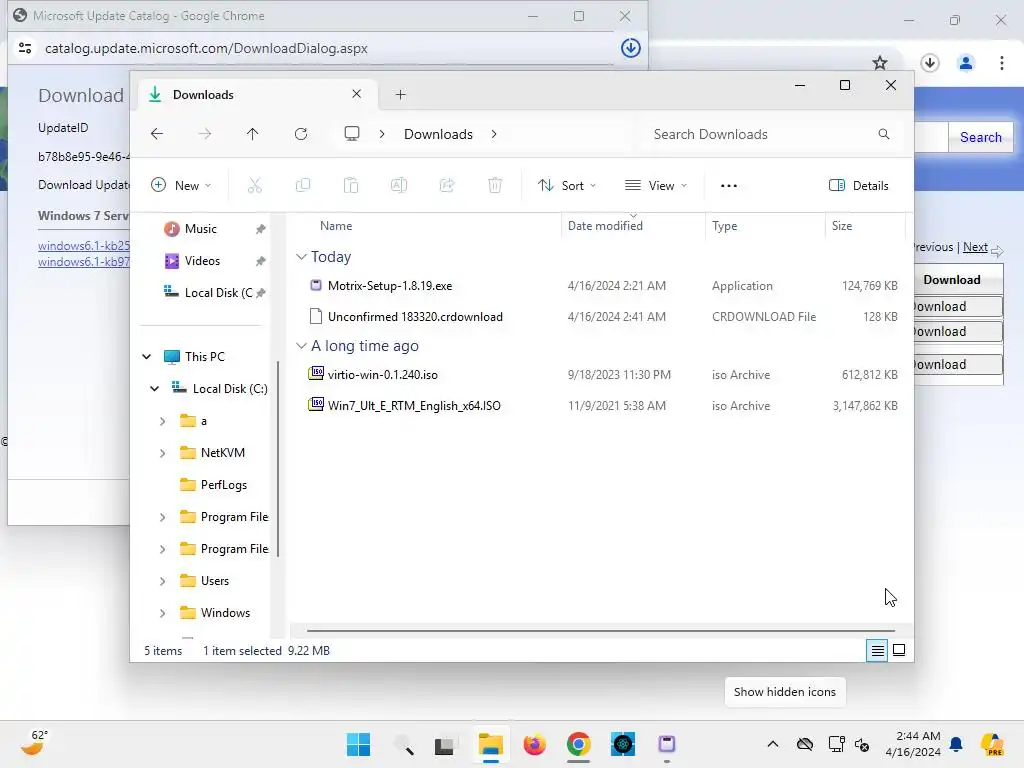Select Motrix-Setup-1.8.19.exe file
Image resolution: width=1024 pixels, height=768 pixels.
[390, 285]
